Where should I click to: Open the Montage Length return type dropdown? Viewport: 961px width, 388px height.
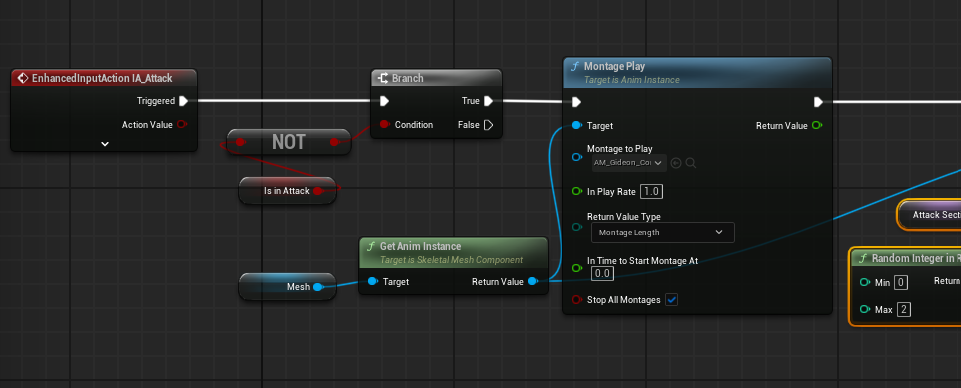(663, 233)
